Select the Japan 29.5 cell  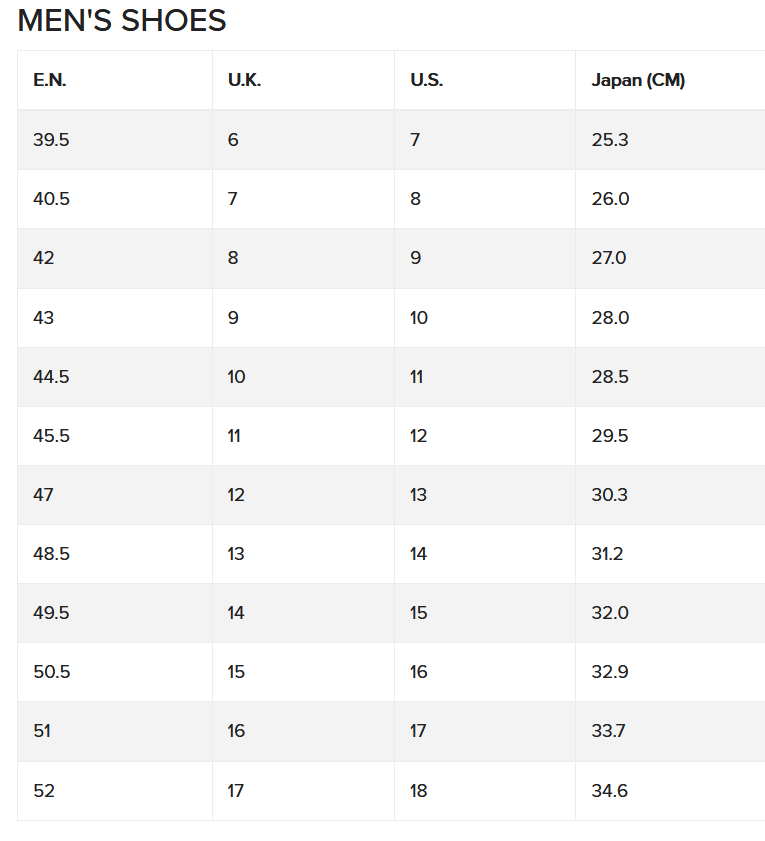[670, 436]
